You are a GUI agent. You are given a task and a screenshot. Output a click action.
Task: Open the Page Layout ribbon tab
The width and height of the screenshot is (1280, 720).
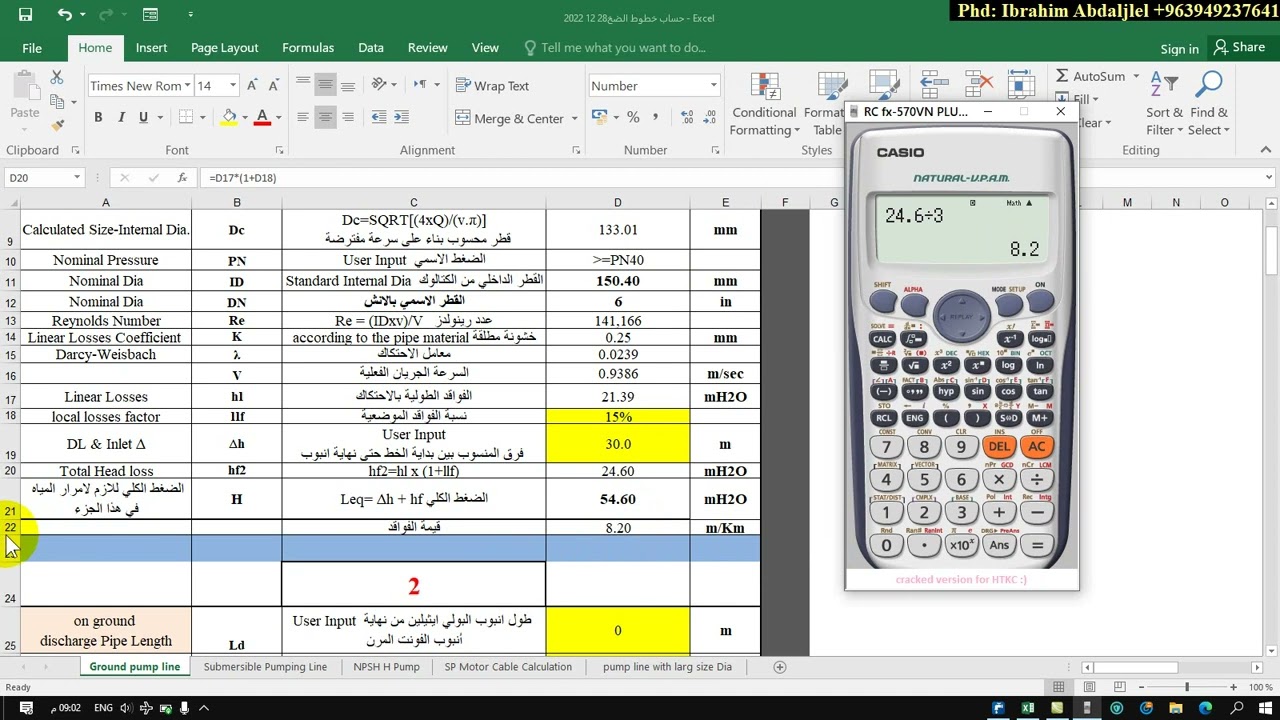[225, 48]
